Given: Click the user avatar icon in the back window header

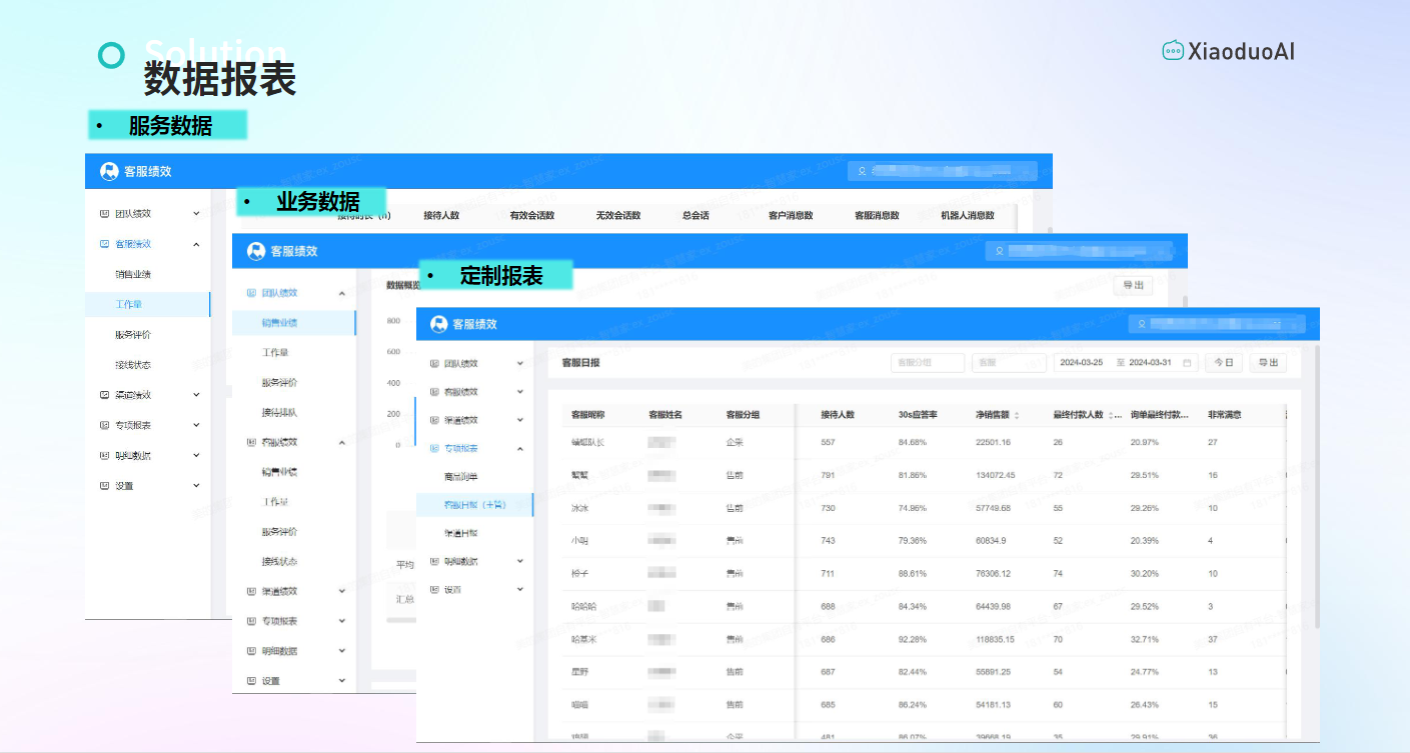Looking at the screenshot, I should click(x=861, y=171).
